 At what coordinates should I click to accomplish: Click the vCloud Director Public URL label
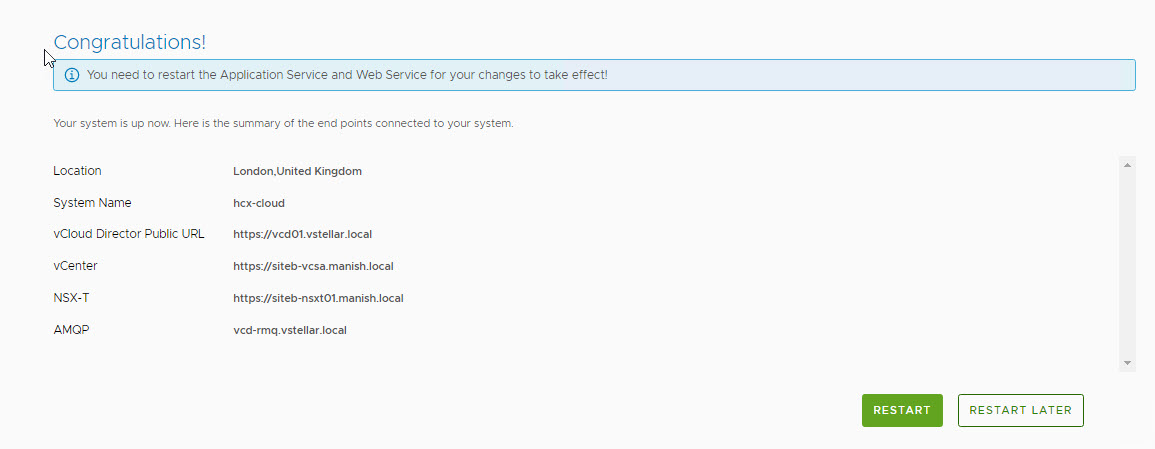128,234
